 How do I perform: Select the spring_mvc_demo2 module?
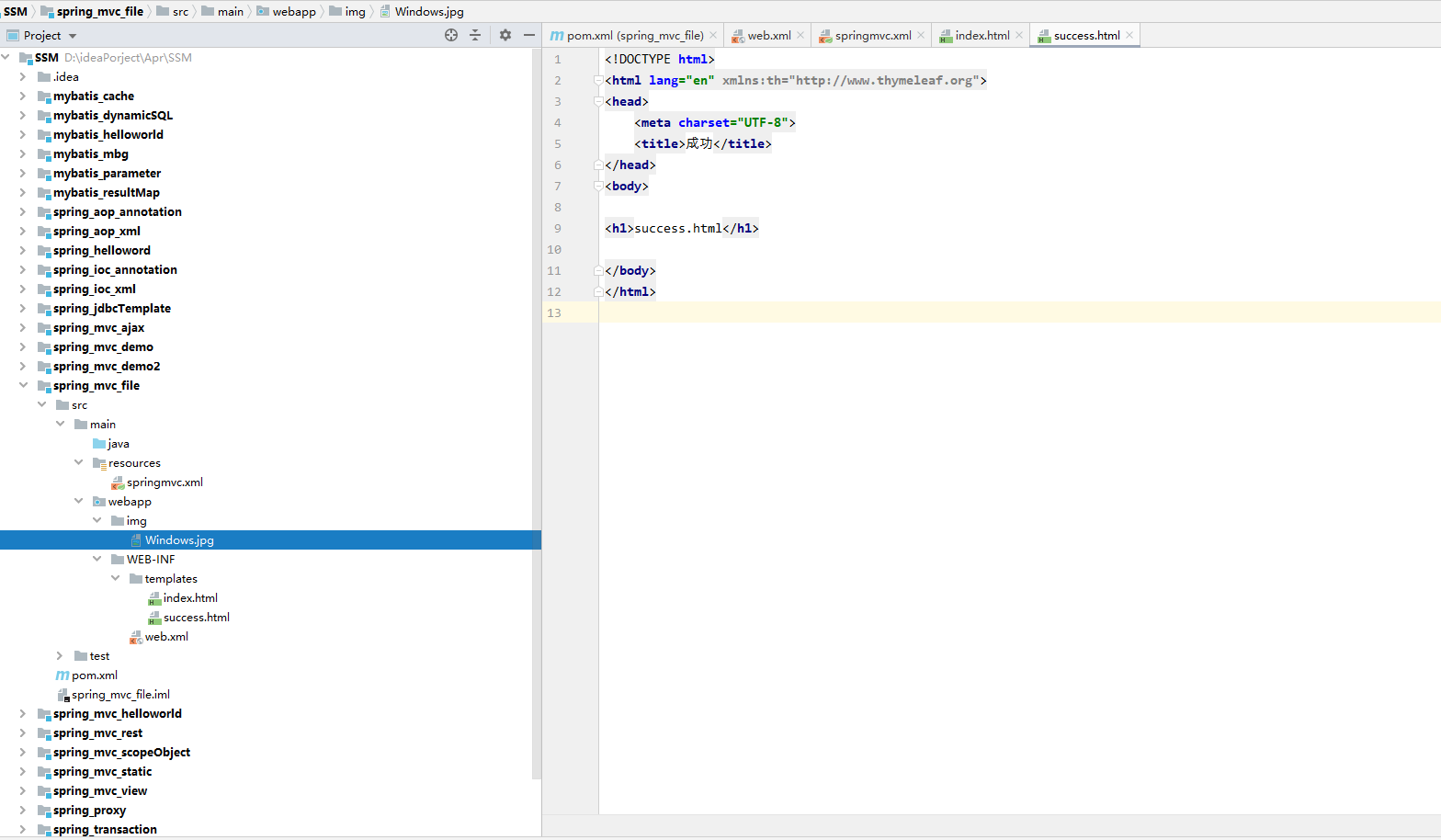coord(107,366)
